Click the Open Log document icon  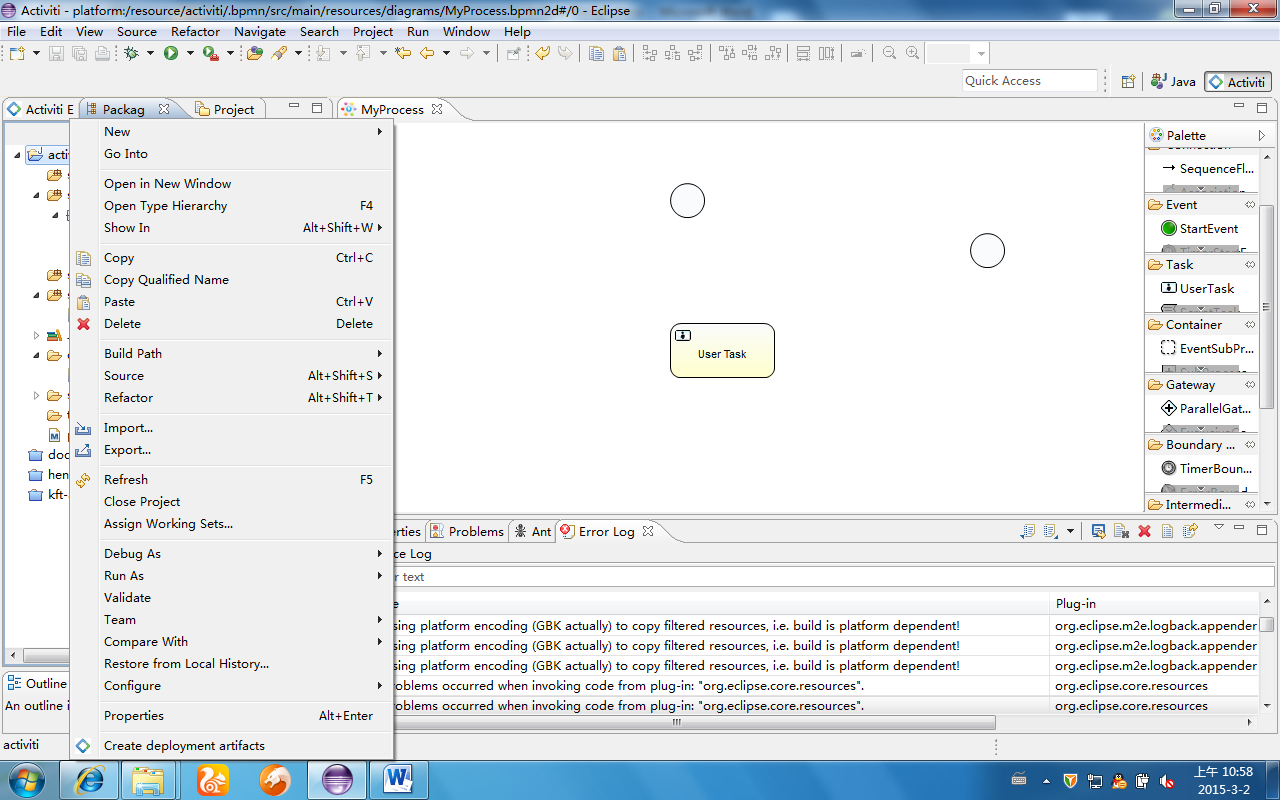(1167, 531)
